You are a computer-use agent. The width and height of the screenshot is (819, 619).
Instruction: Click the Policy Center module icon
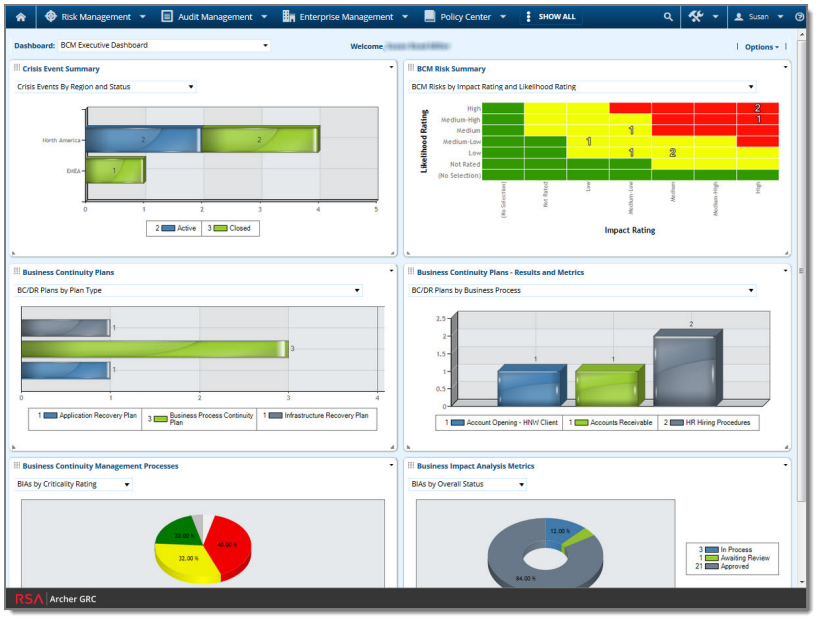[429, 16]
